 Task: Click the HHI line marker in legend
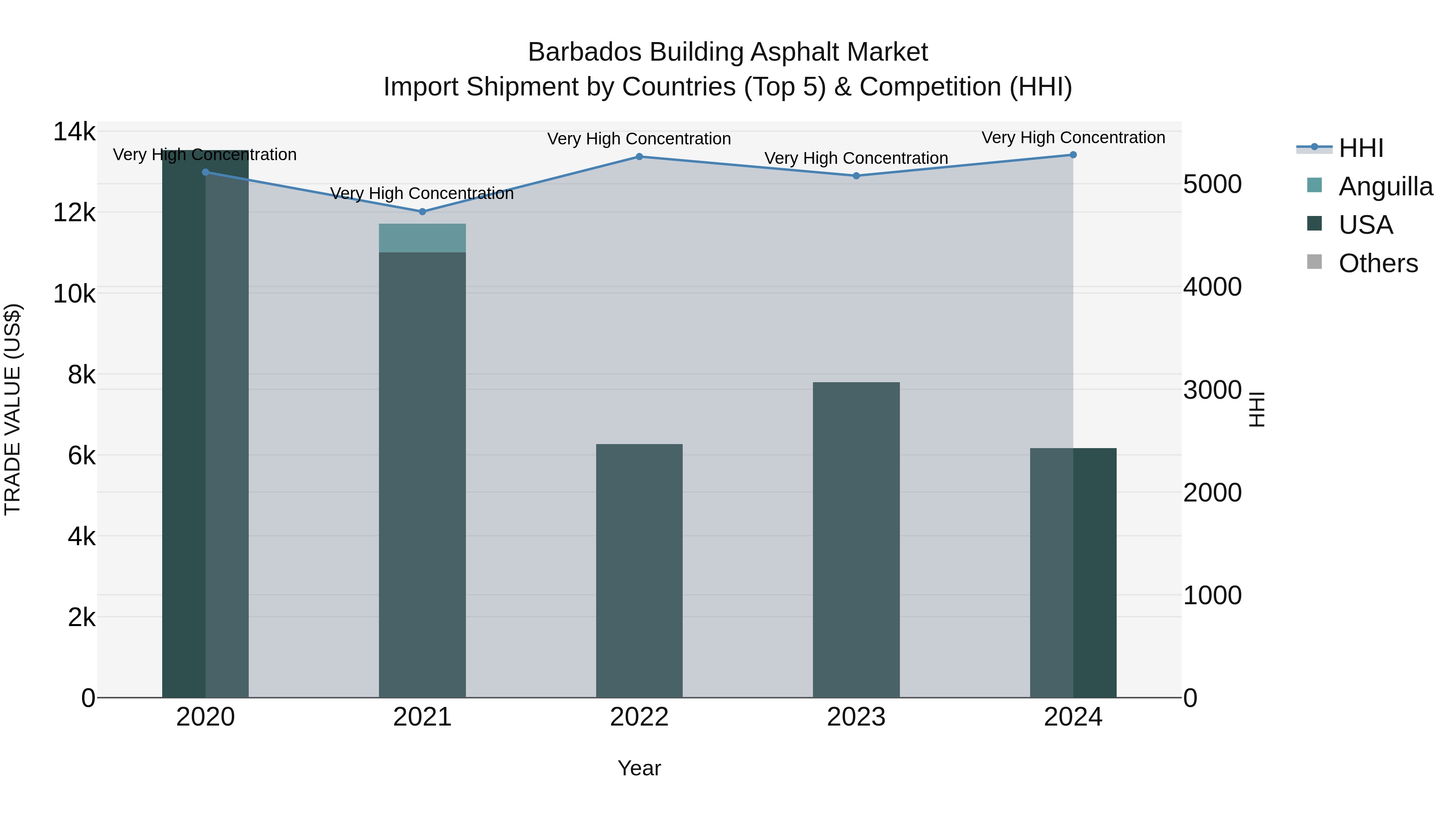tap(1314, 148)
